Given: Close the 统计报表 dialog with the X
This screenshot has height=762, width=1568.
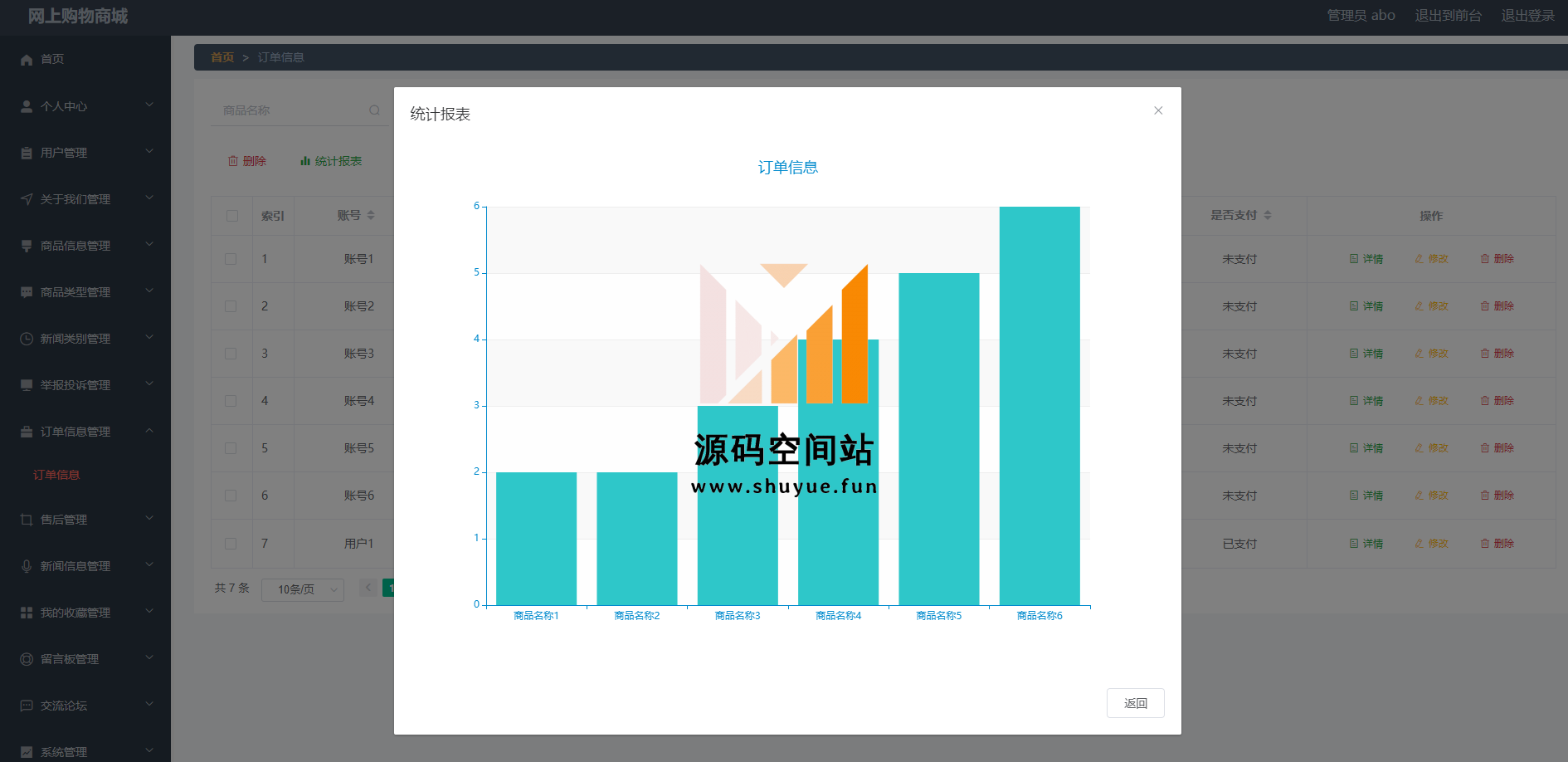Looking at the screenshot, I should (1158, 110).
